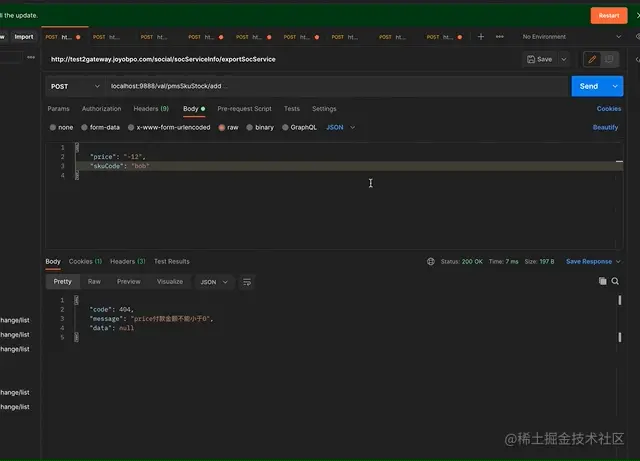This screenshot has width=640, height=461.
Task: Open the Tests tab
Action: [291, 109]
